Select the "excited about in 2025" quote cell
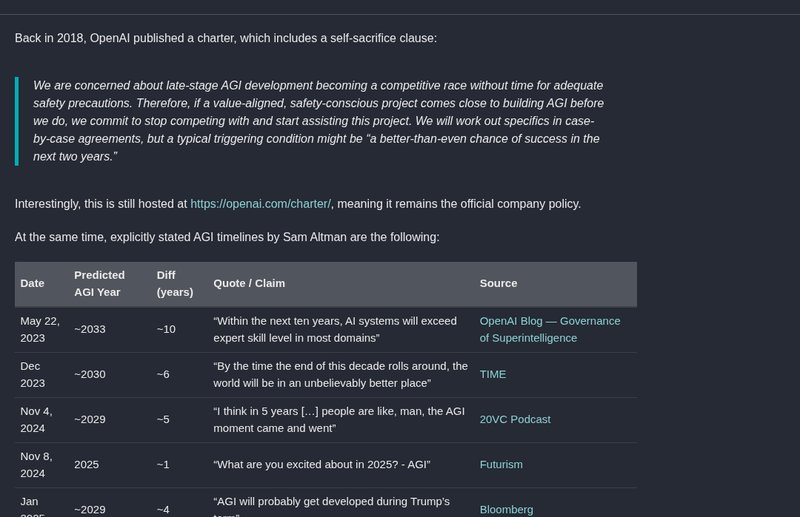This screenshot has height=517, width=800. coord(321,464)
